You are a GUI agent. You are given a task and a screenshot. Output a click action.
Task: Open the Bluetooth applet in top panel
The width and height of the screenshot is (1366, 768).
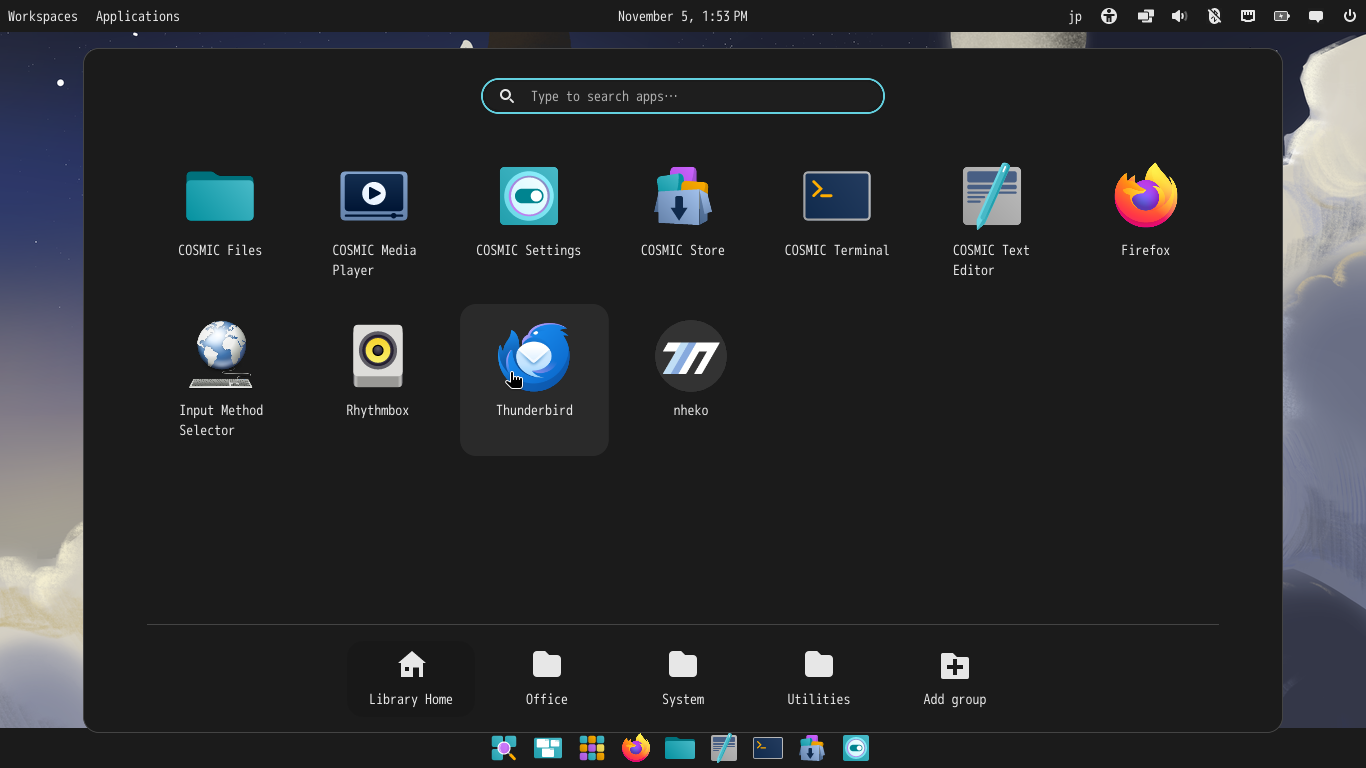tap(1214, 16)
